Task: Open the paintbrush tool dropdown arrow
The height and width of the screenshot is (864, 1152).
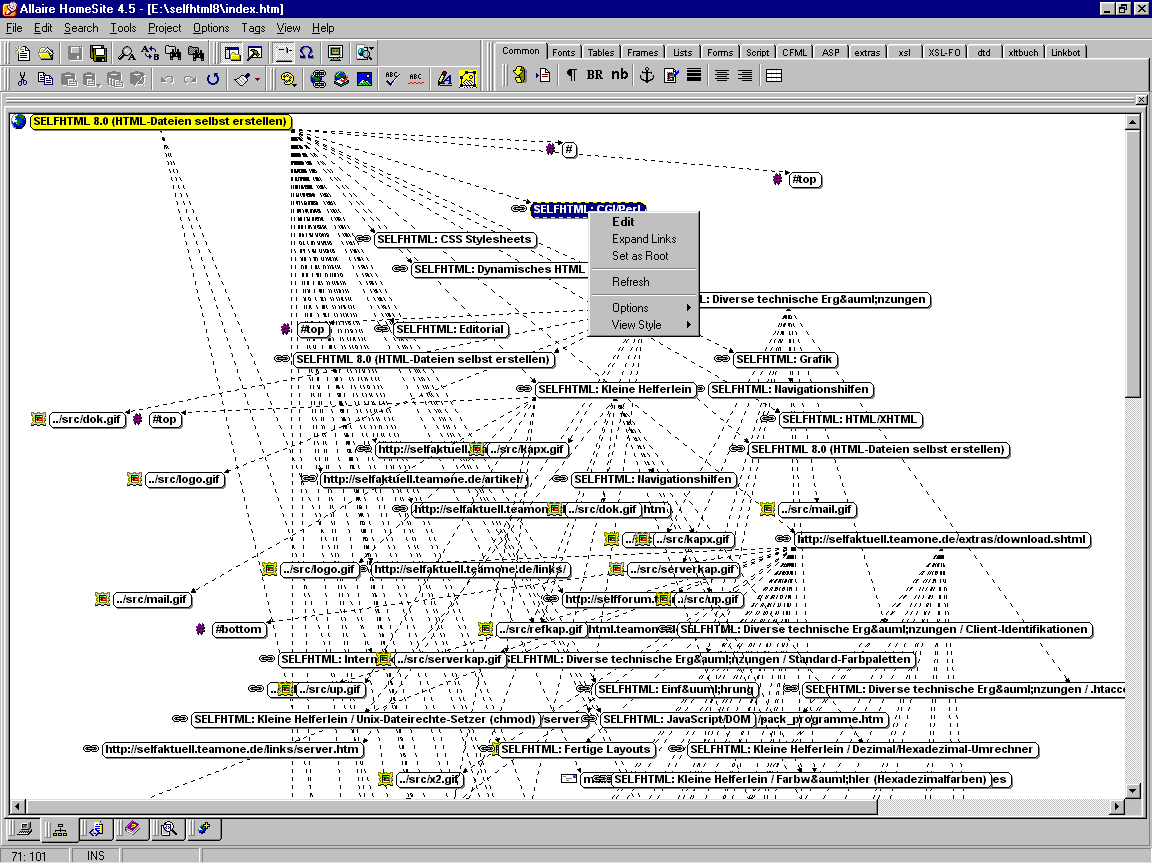Action: click(257, 78)
